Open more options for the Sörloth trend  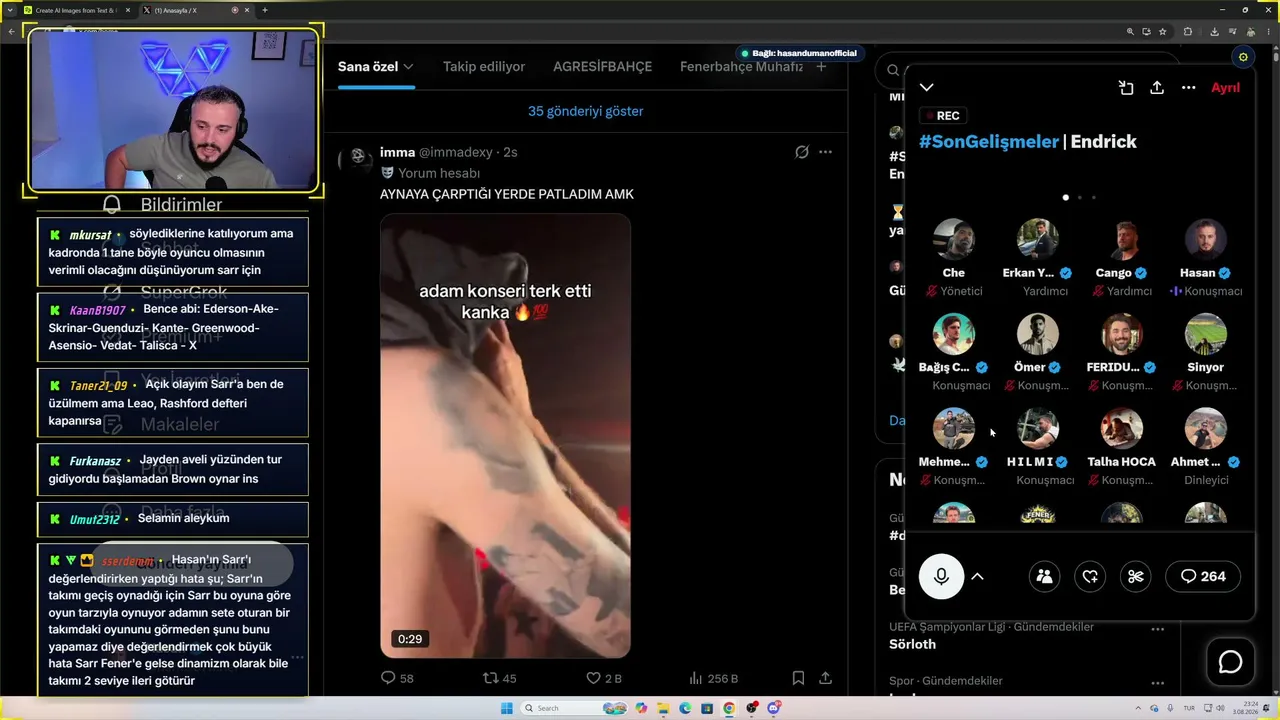pyautogui.click(x=1157, y=629)
